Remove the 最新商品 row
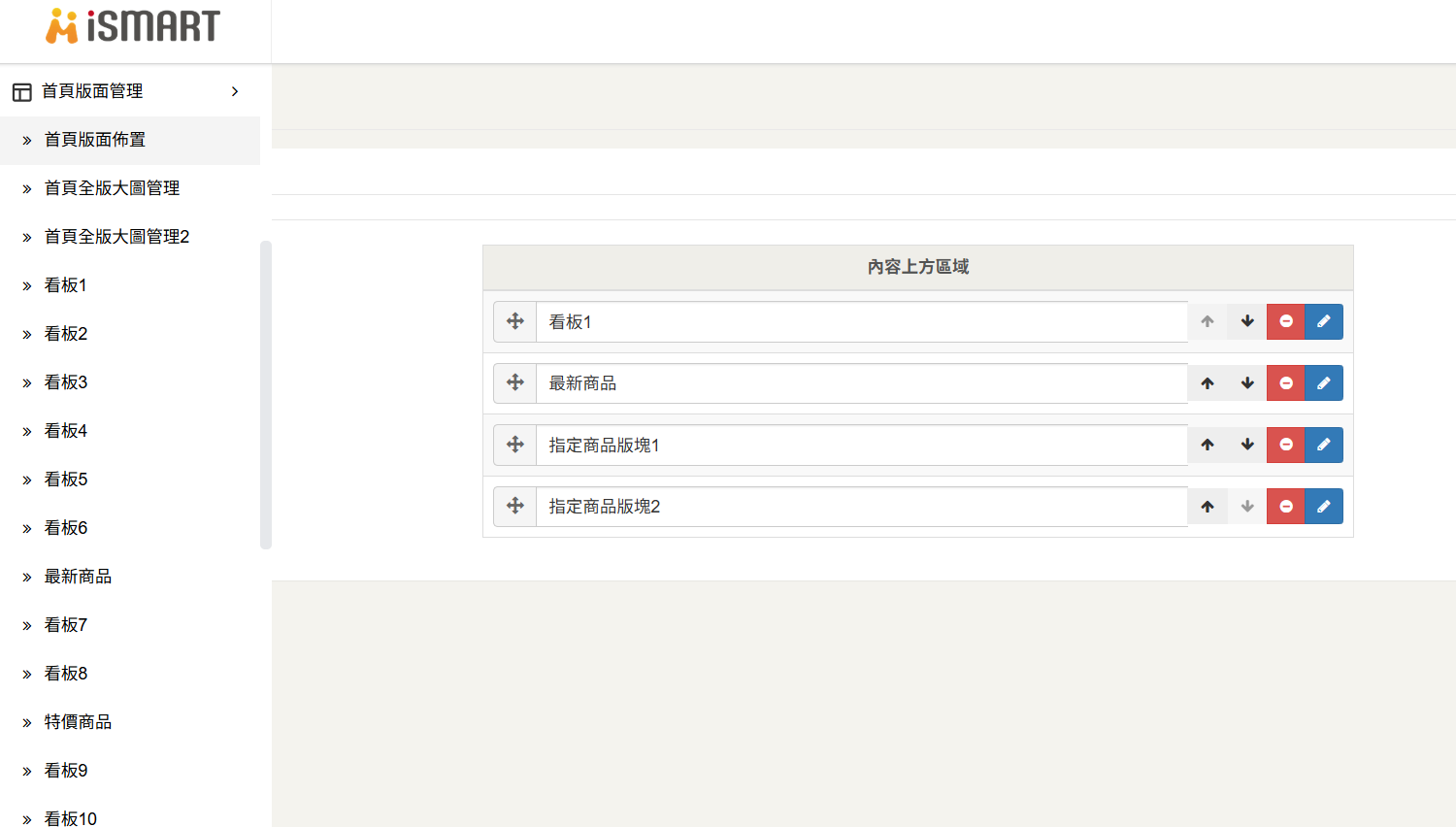 click(1286, 382)
